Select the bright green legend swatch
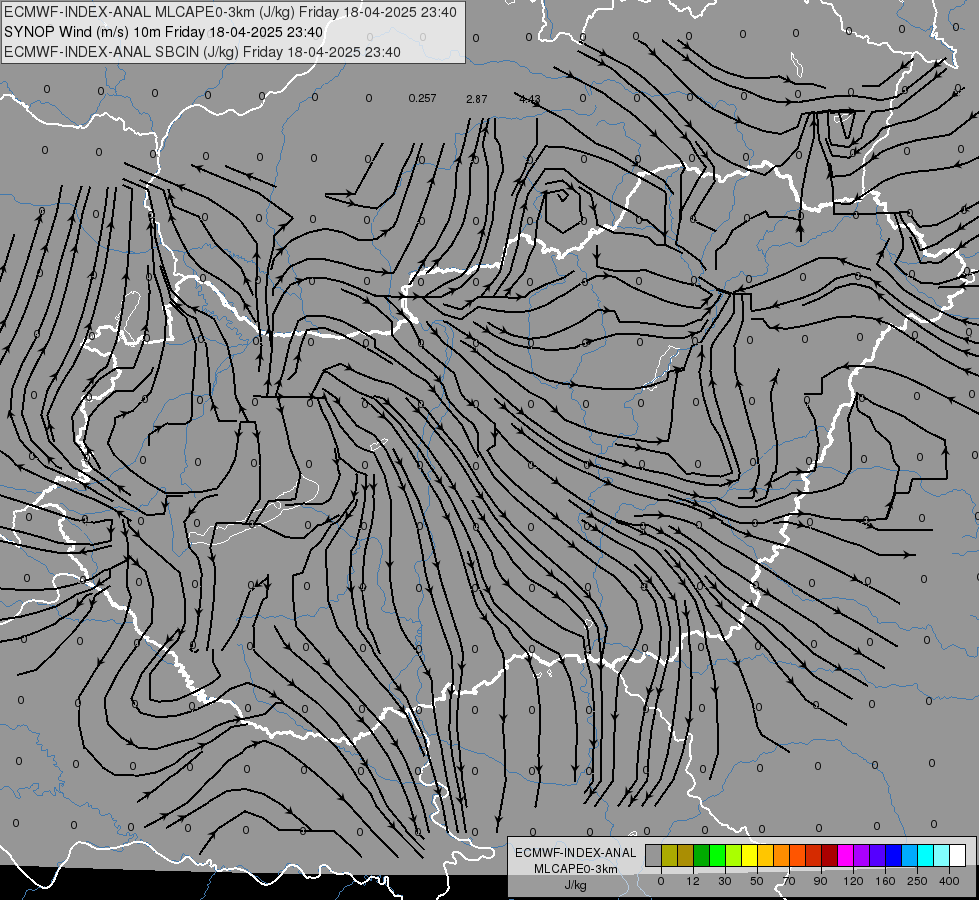The height and width of the screenshot is (900, 979). click(717, 855)
